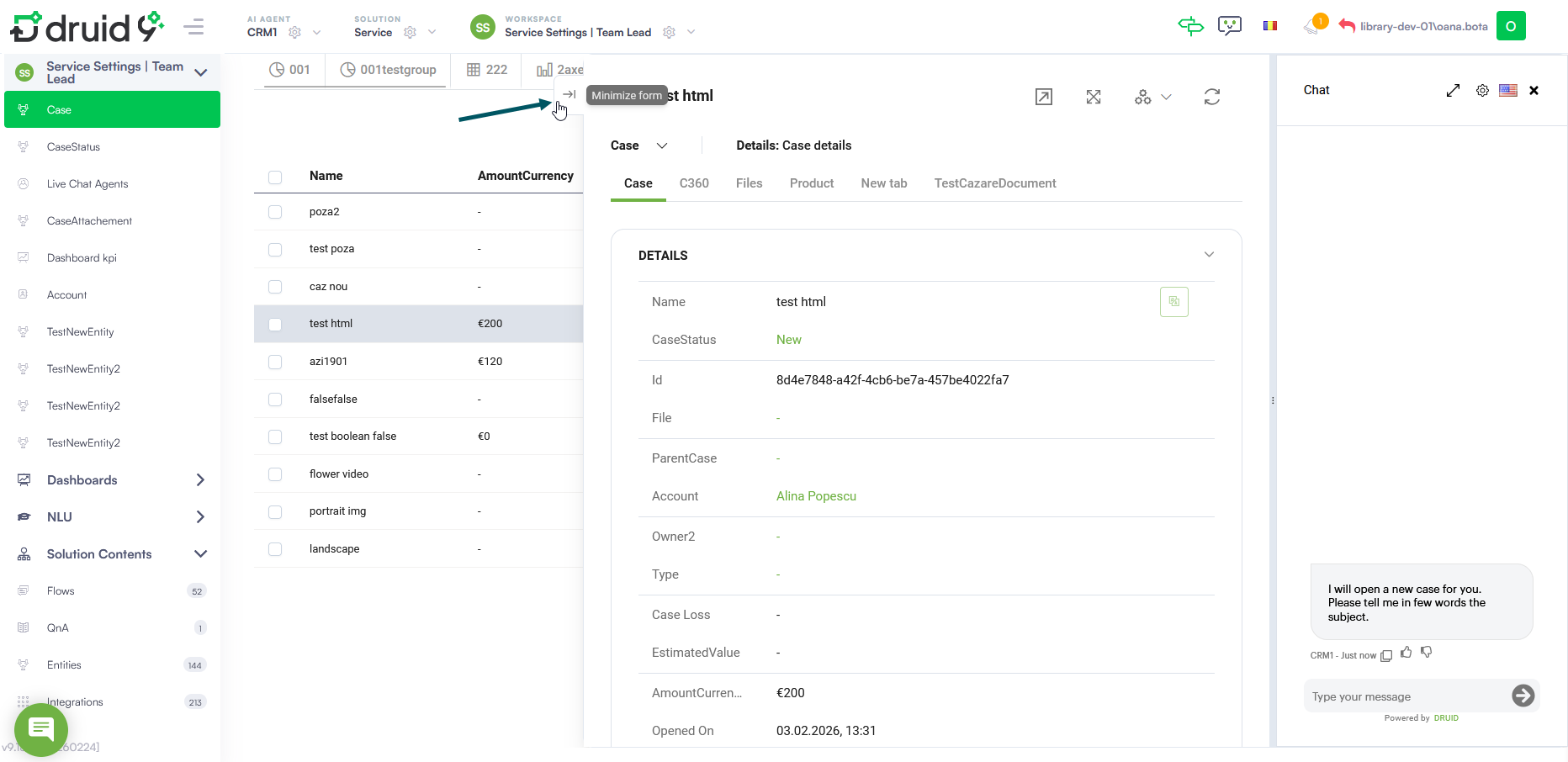The height and width of the screenshot is (762, 1568).
Task: Select all rows with header checkbox
Action: tap(275, 177)
